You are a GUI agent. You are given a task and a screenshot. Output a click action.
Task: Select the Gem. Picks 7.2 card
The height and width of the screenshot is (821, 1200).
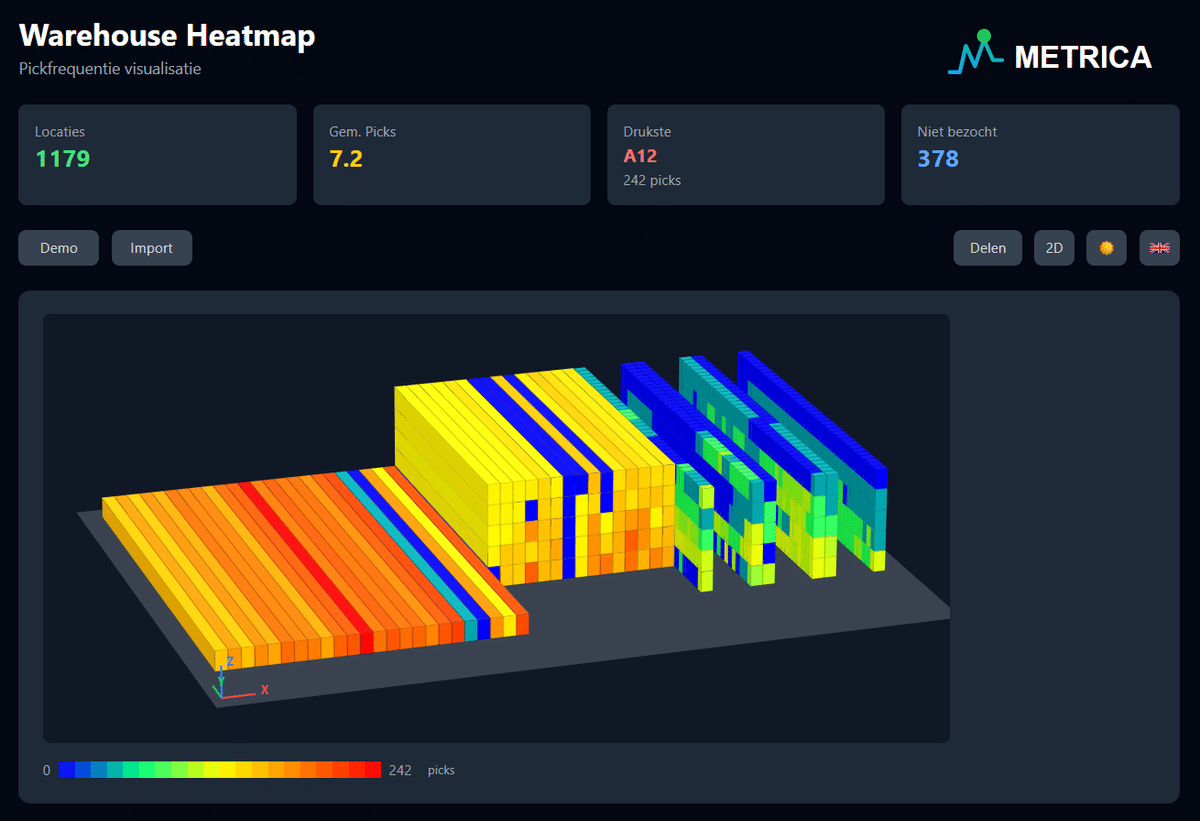[x=452, y=155]
